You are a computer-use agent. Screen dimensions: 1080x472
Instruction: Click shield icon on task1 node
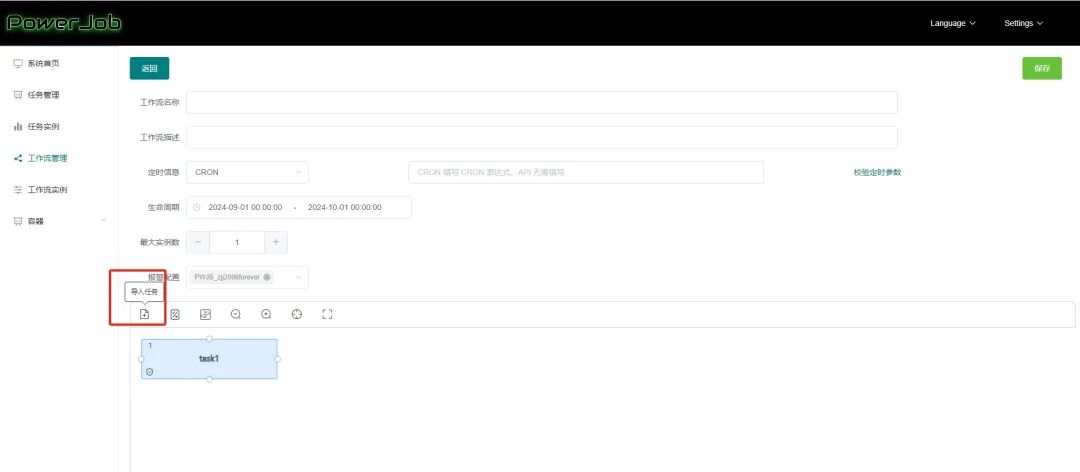tap(149, 371)
